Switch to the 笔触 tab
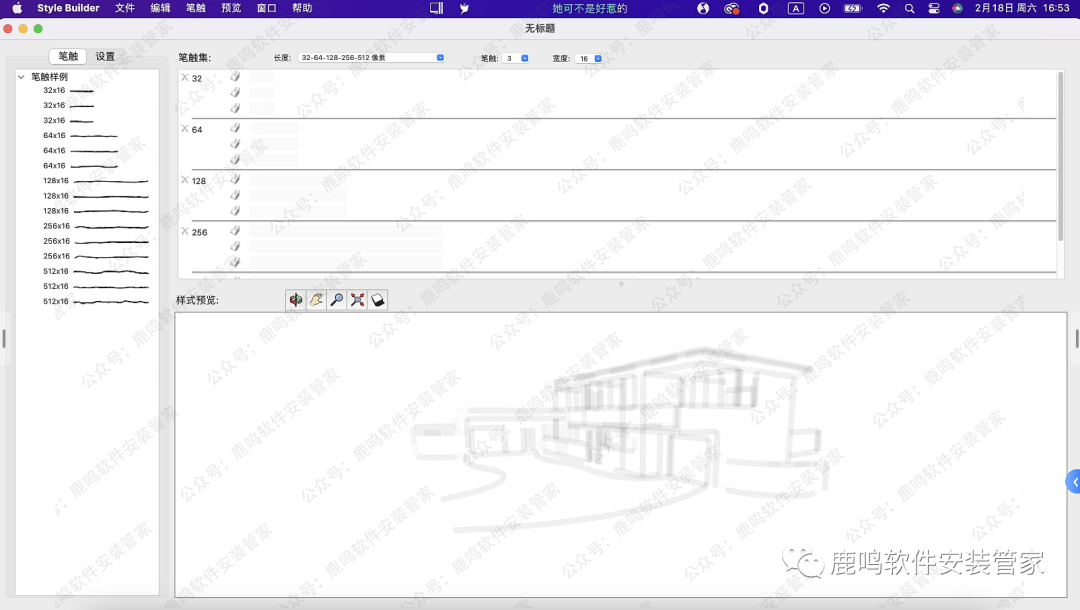1080x610 pixels. click(68, 57)
